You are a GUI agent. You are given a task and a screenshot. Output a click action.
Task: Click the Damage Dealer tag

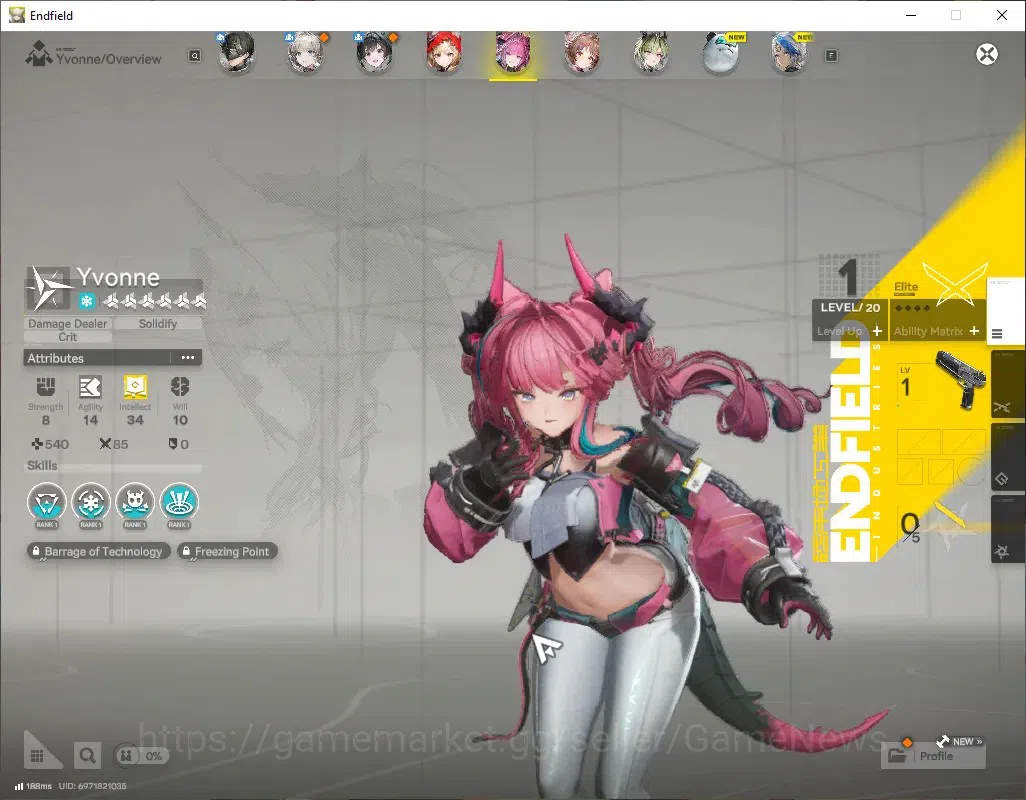(67, 323)
